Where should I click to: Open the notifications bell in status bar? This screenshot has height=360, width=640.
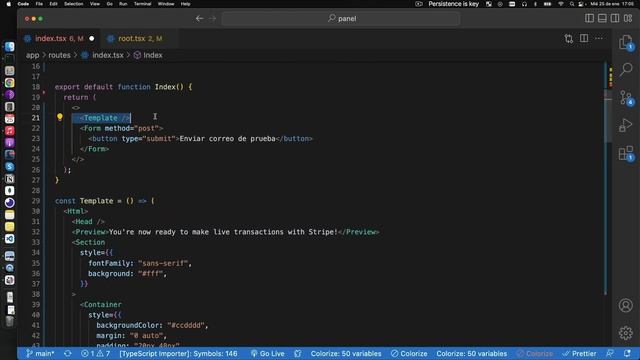[x=627, y=353]
